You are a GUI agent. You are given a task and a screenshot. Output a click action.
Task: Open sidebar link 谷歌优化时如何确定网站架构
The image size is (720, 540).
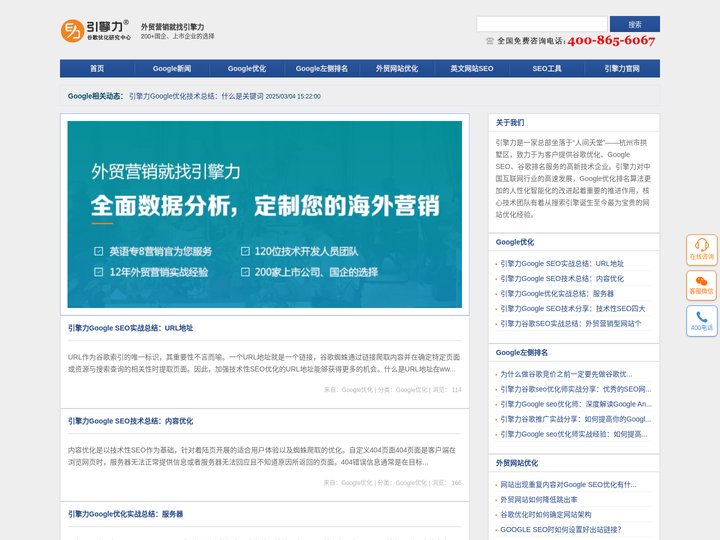pyautogui.click(x=546, y=515)
